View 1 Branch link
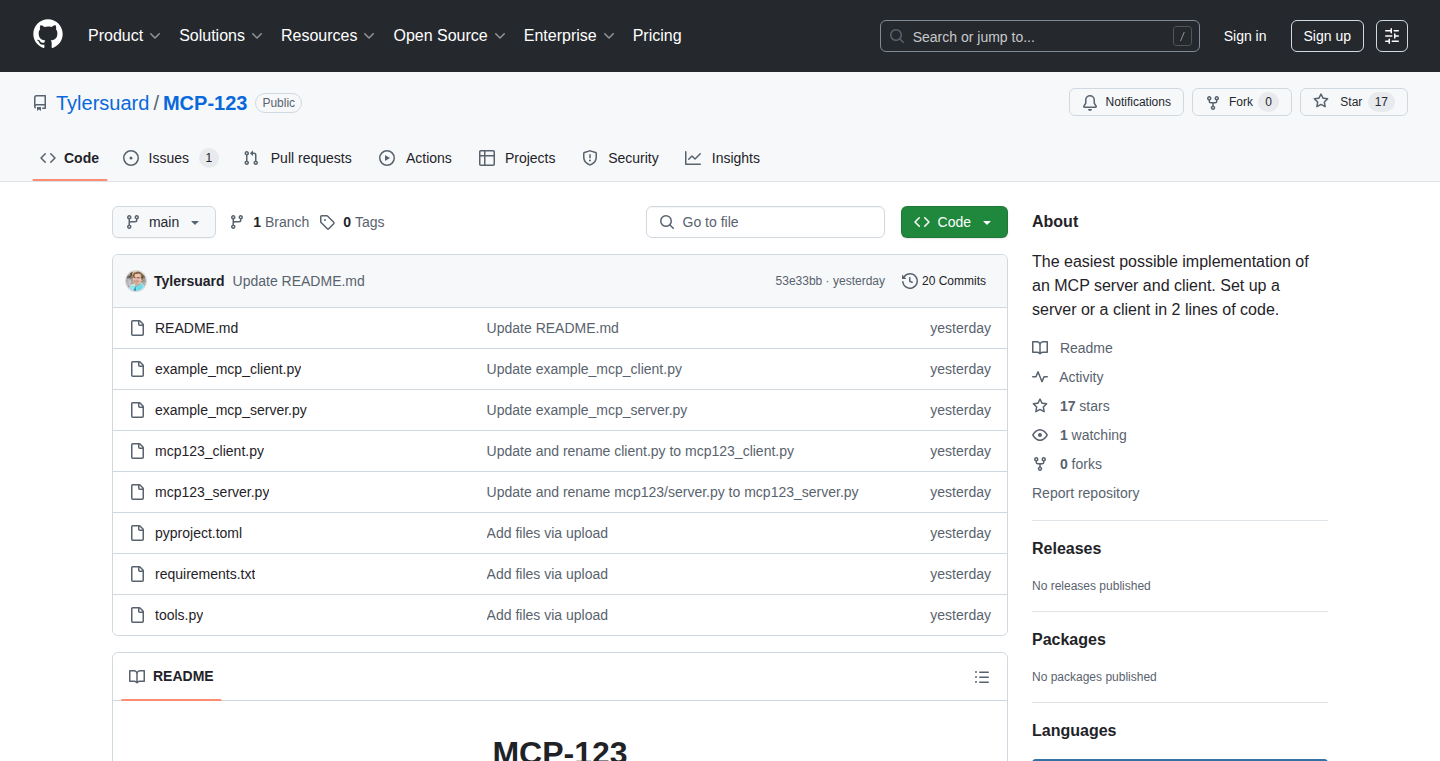The width and height of the screenshot is (1440, 761). click(x=270, y=222)
